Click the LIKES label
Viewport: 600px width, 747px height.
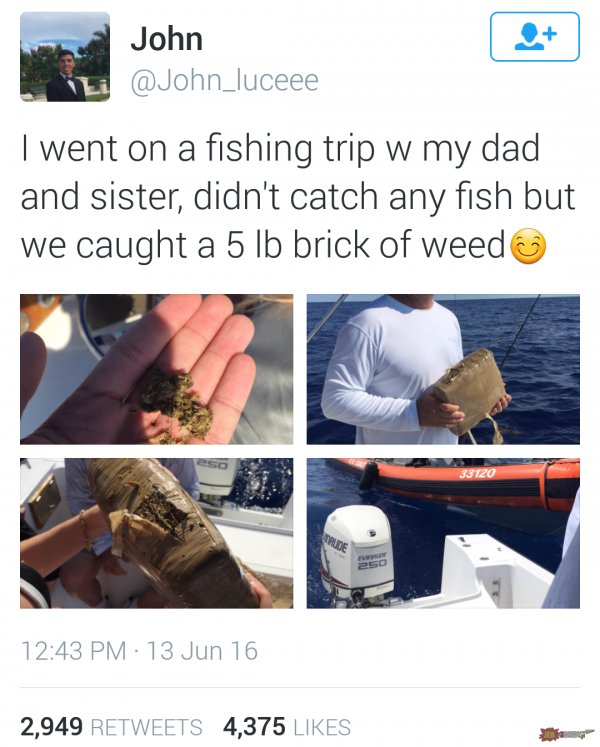322,727
